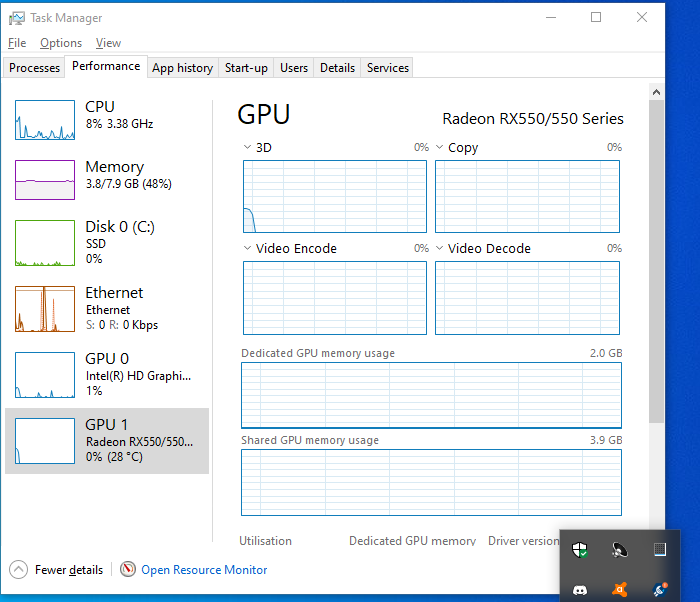Select the CPU usage thumbnail graph
The width and height of the screenshot is (700, 602).
(45, 120)
